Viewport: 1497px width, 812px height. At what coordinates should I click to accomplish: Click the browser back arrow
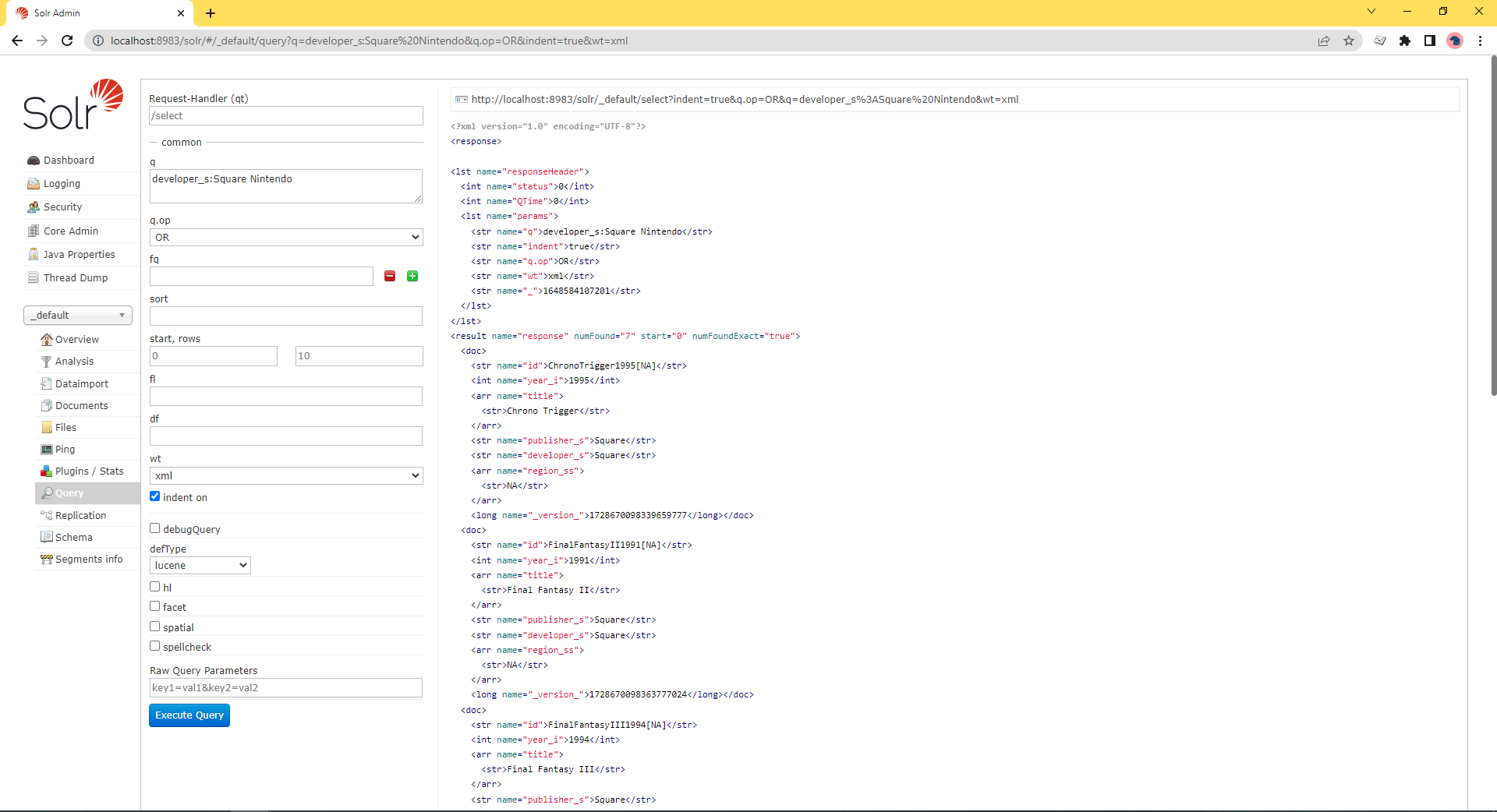[17, 41]
